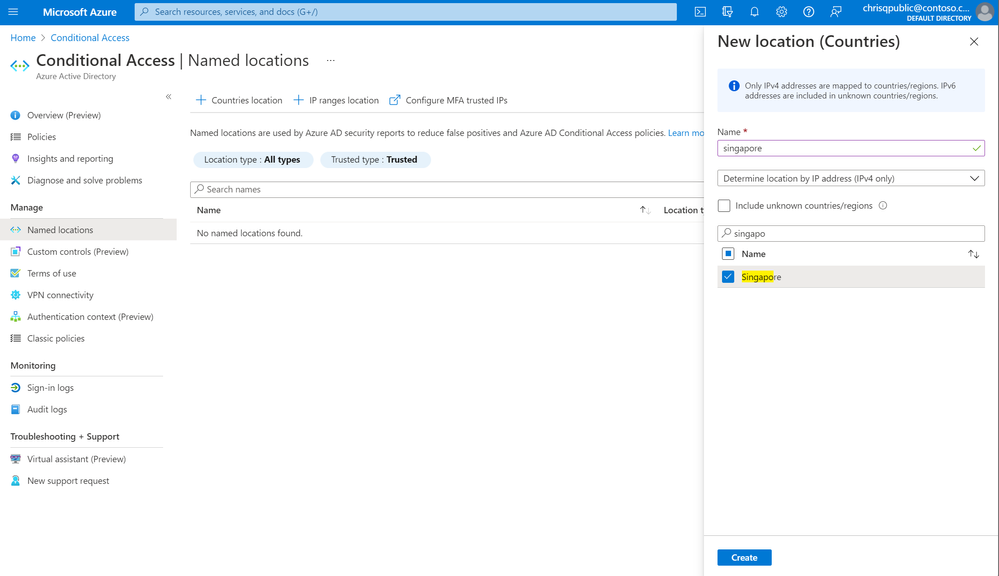999x576 pixels.
Task: Sort country list with Name sort arrows
Action: coord(974,254)
